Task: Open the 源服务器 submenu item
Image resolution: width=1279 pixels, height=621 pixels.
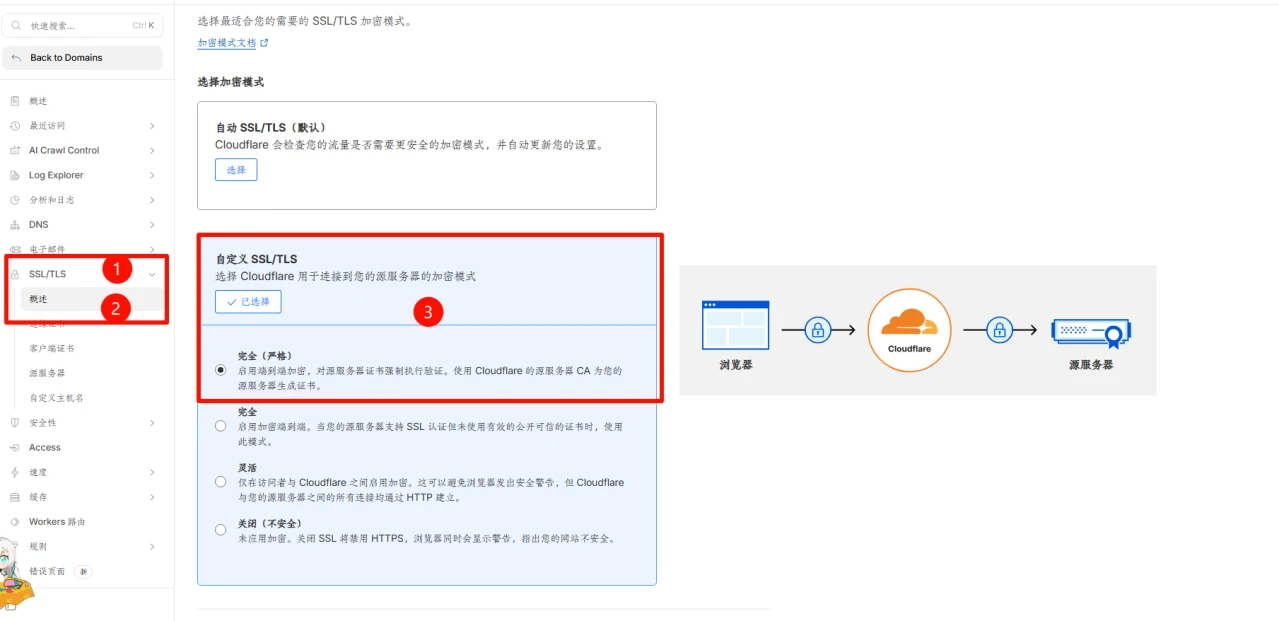Action: [47, 373]
